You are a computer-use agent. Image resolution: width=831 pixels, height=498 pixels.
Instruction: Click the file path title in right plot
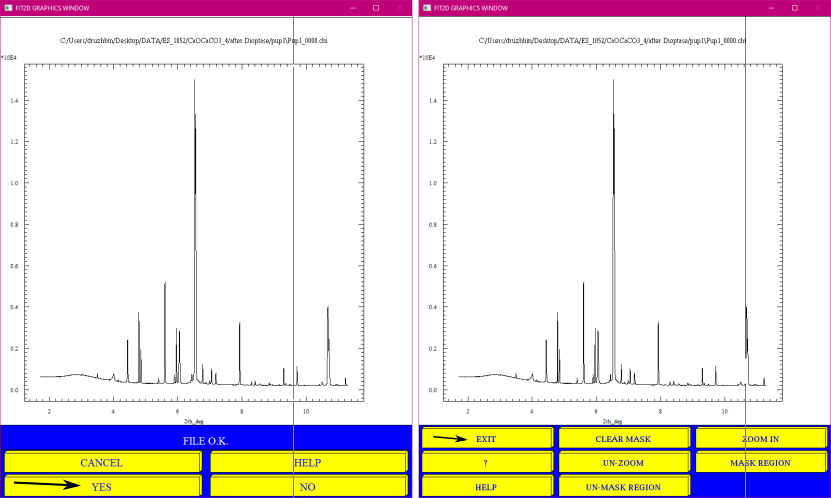coord(612,40)
